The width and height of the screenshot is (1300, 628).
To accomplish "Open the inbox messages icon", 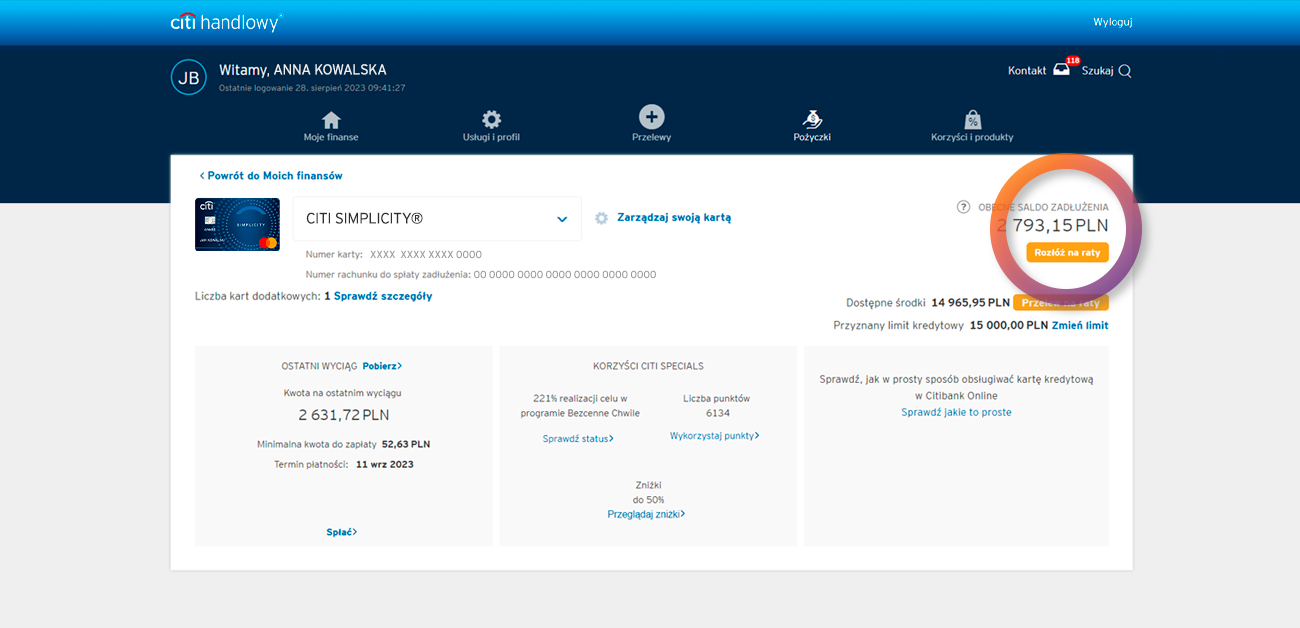I will (x=1062, y=71).
